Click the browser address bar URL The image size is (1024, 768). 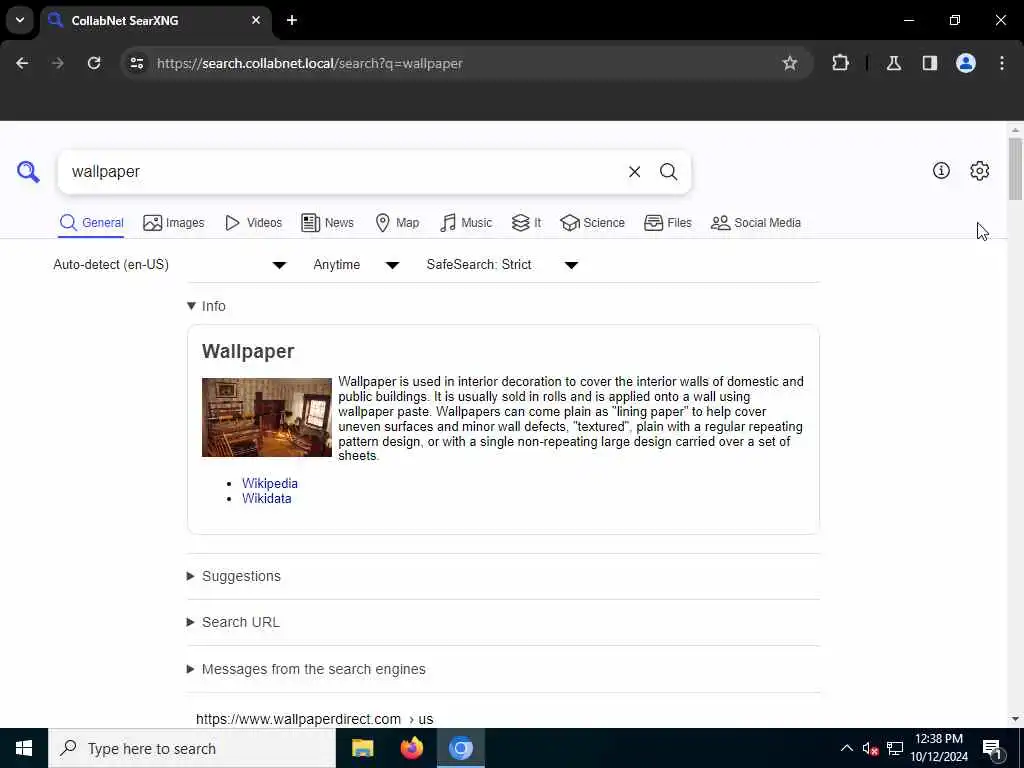point(310,63)
